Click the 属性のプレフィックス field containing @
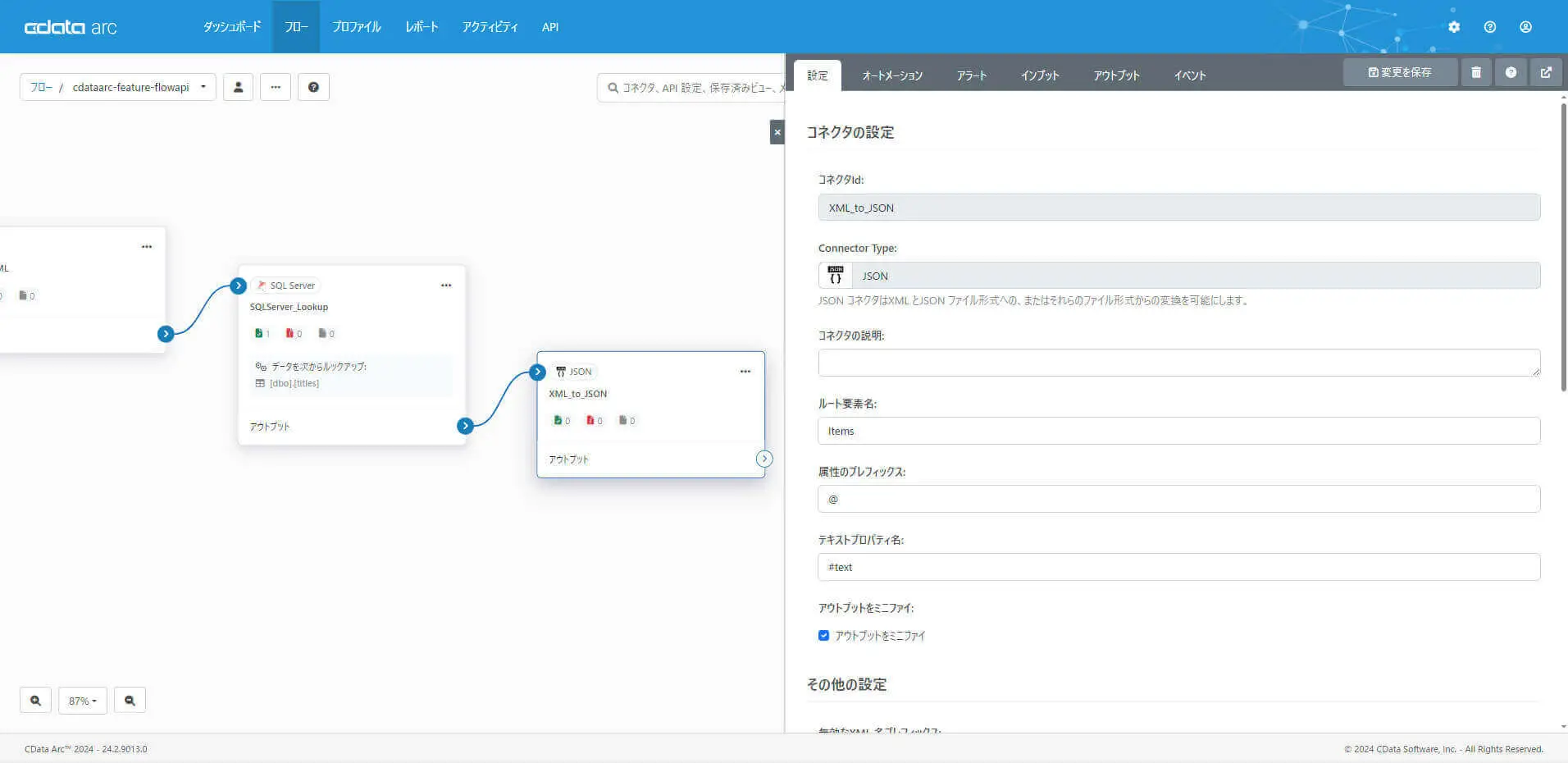Screen dimensions: 1568x763 click(x=1178, y=499)
